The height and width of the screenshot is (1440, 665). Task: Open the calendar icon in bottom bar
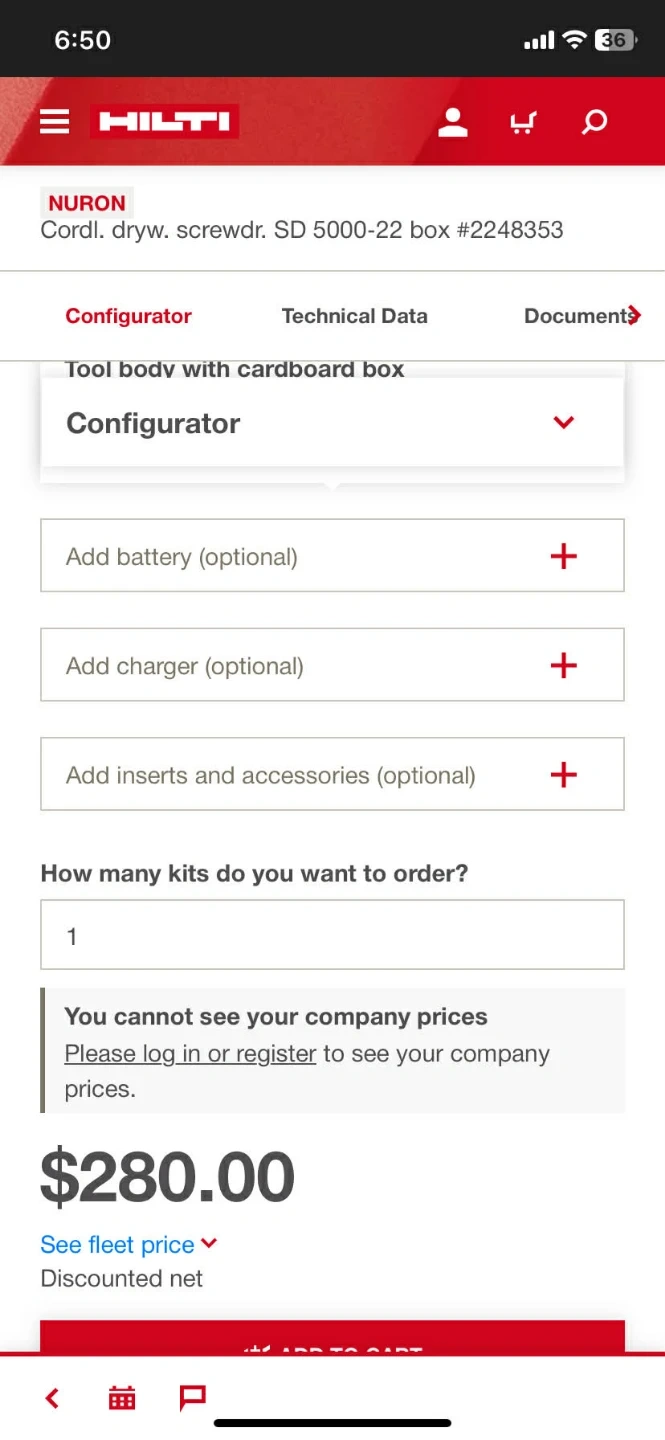click(122, 1398)
